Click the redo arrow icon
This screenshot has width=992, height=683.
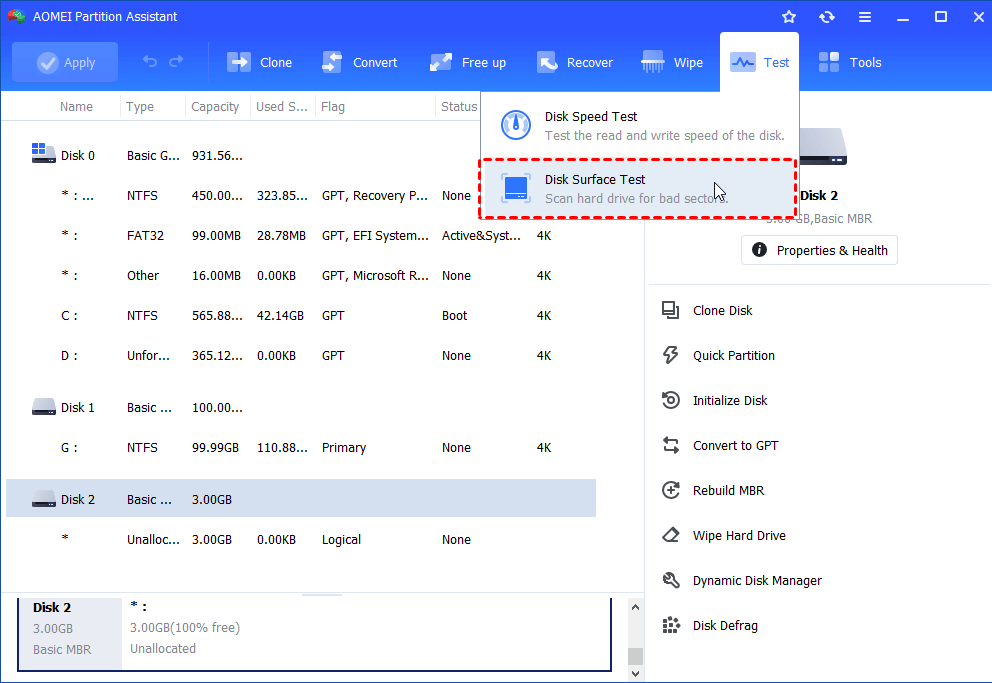176,61
